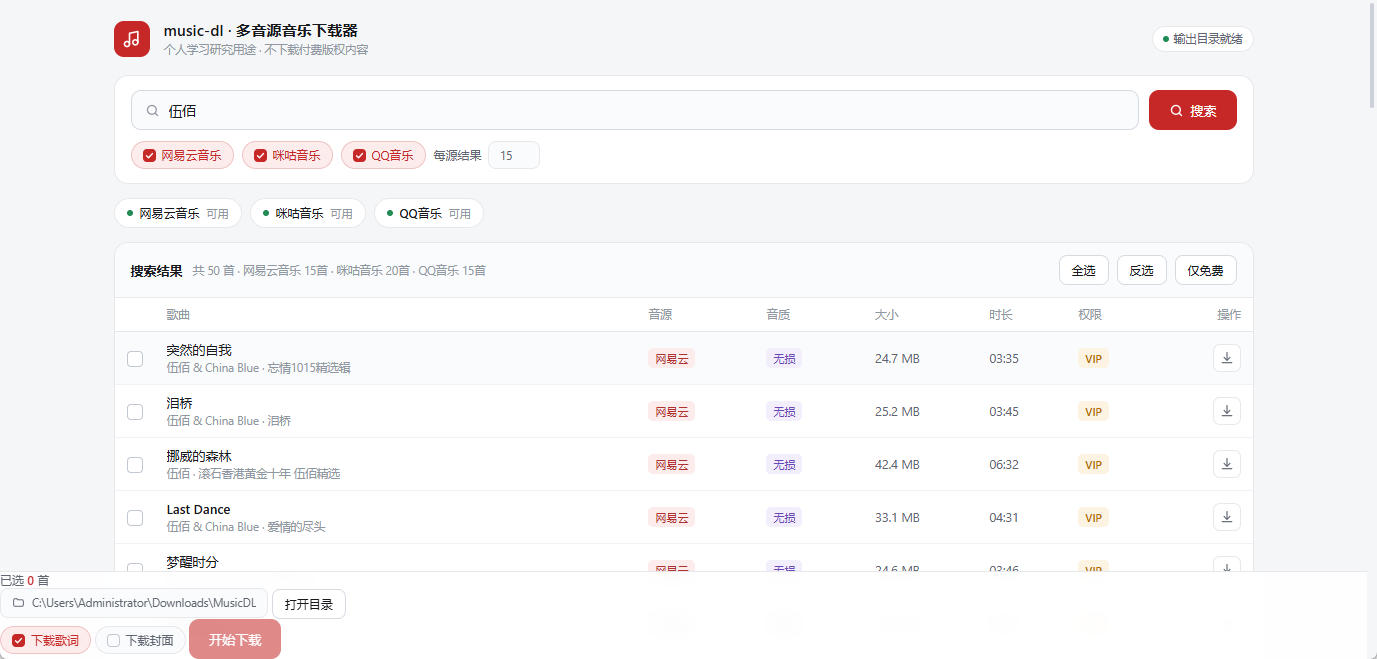Click the 输出目录就绪 status badge

(x=1203, y=39)
